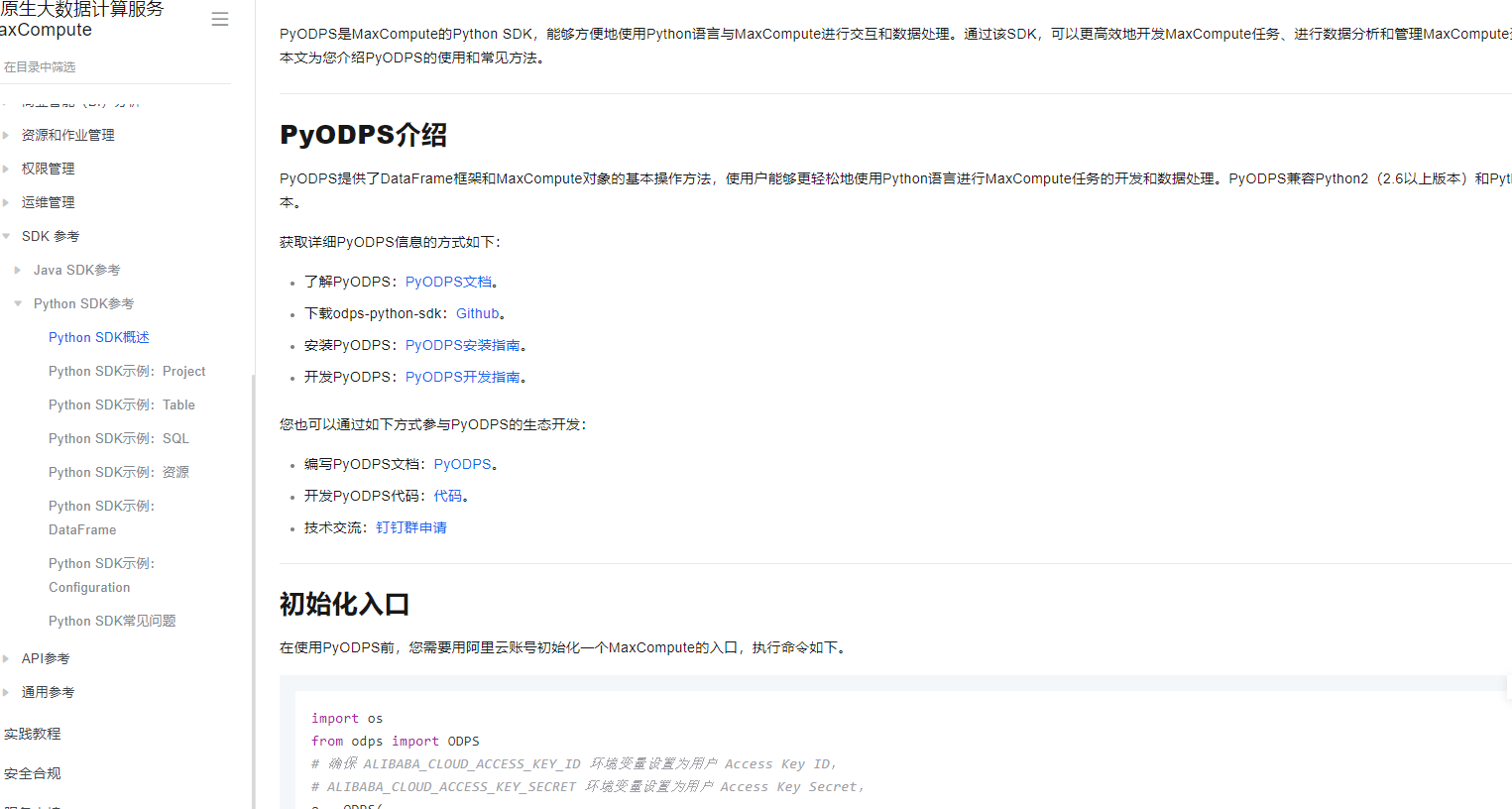Open 资源和作业管理 section
This screenshot has height=809, width=1512.
point(68,135)
